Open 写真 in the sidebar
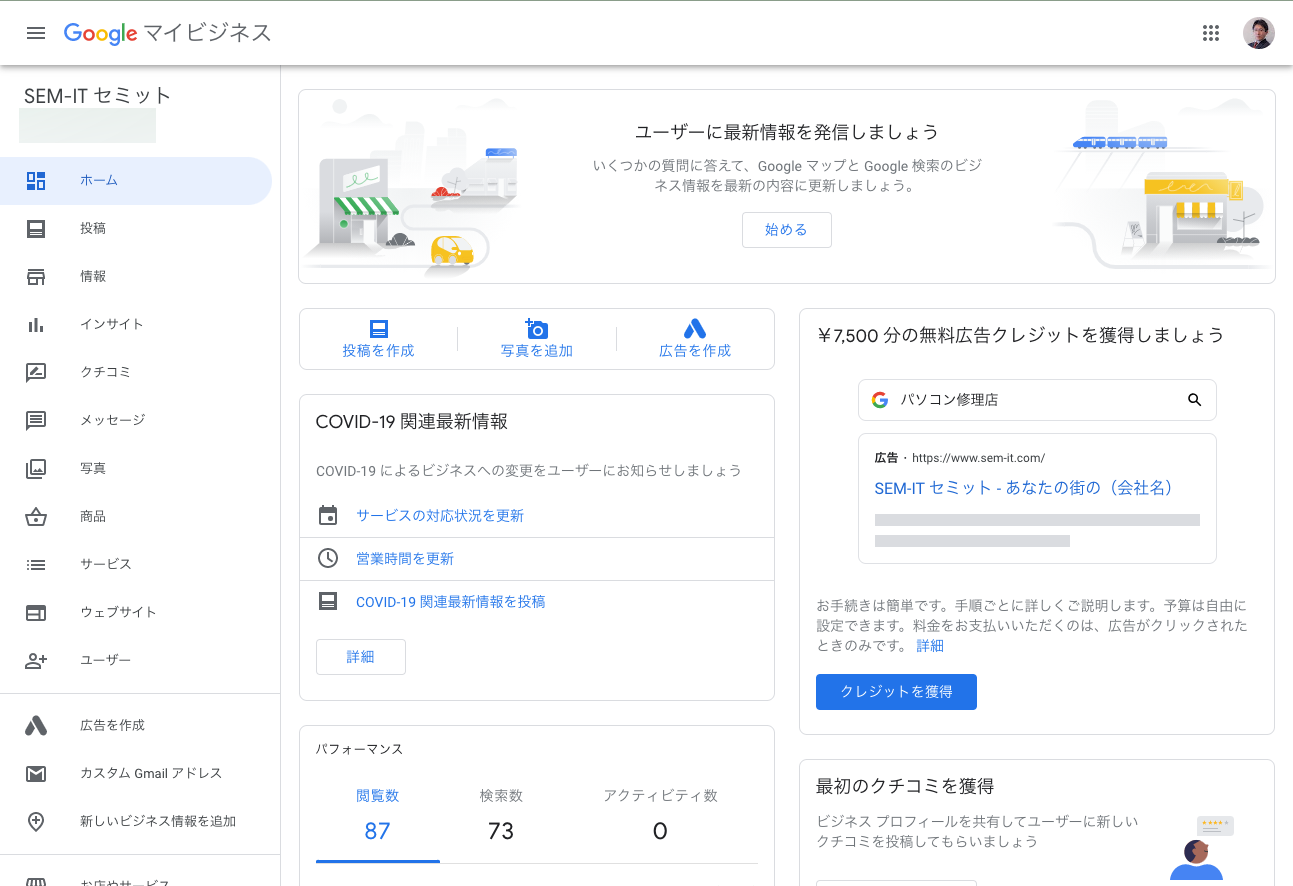 click(136, 468)
